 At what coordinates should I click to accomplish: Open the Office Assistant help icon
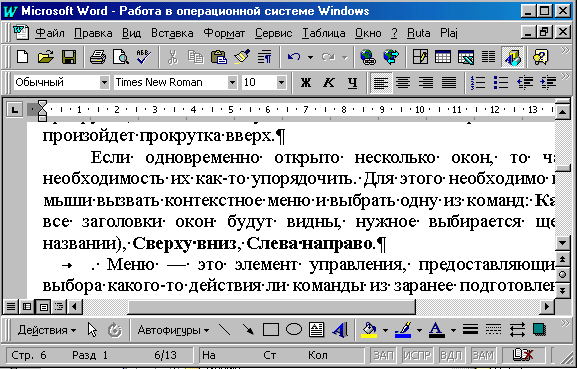tap(540, 57)
